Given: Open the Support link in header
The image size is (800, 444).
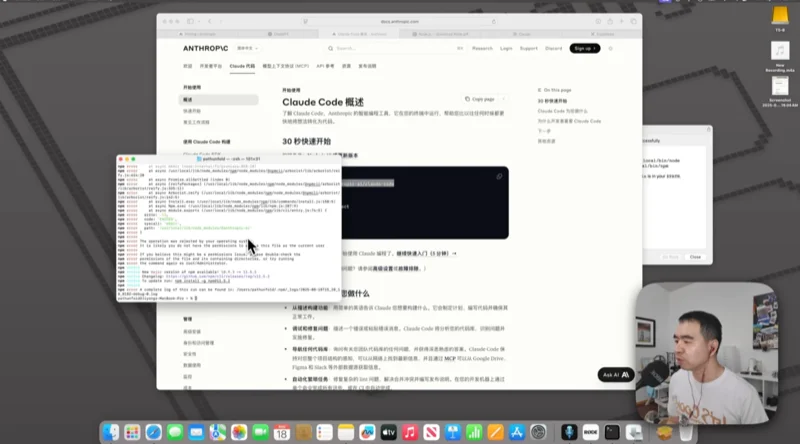Looking at the screenshot, I should 529,48.
